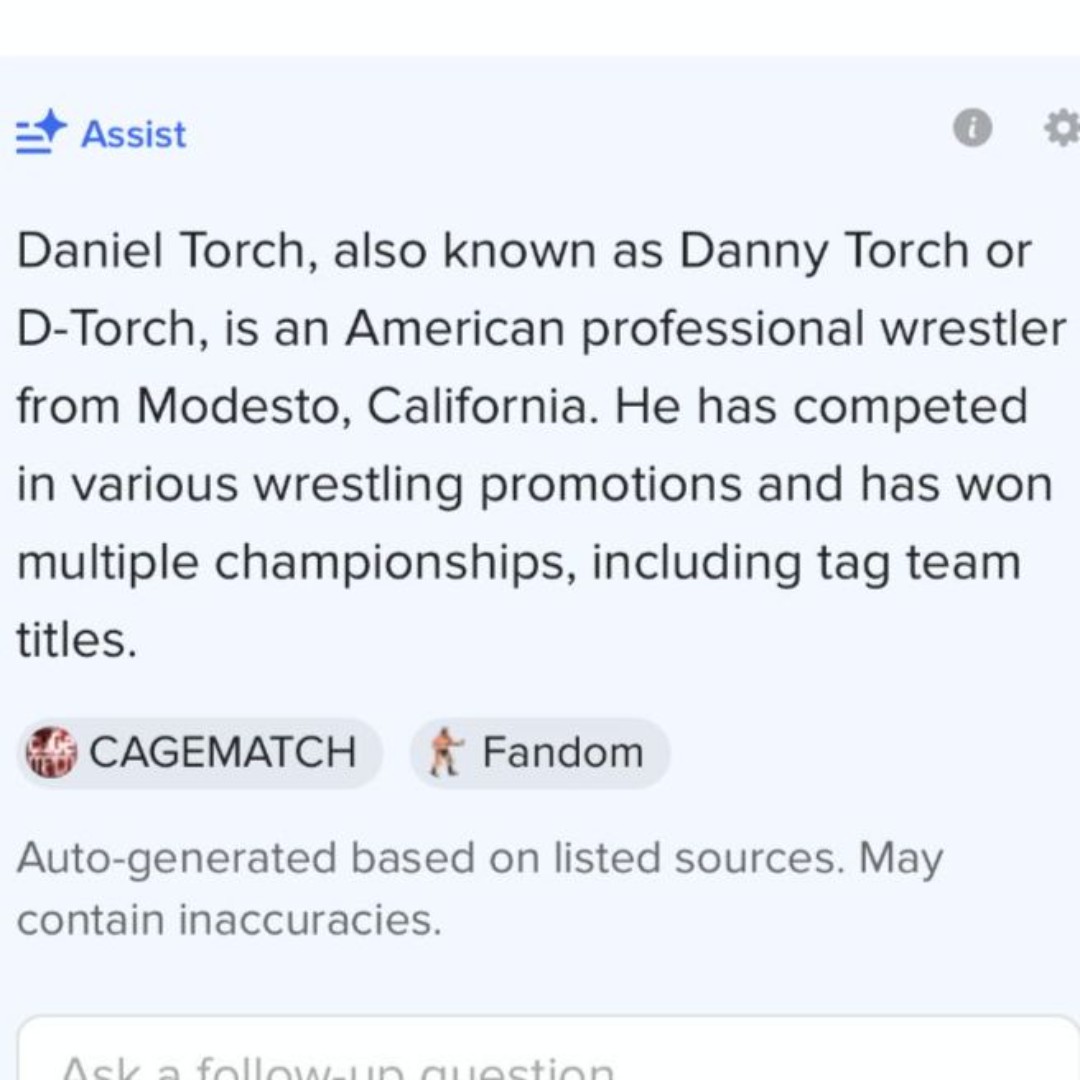Click the D-Torch nickname text
This screenshot has width=1080, height=1080.
(x=112, y=329)
